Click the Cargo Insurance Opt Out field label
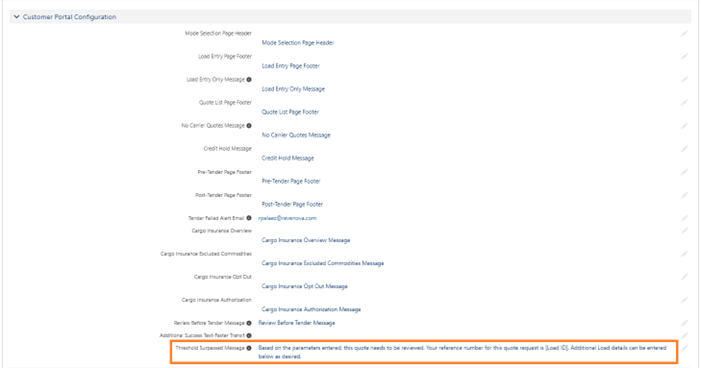Viewport: 701px width, 368px height. click(x=223, y=277)
